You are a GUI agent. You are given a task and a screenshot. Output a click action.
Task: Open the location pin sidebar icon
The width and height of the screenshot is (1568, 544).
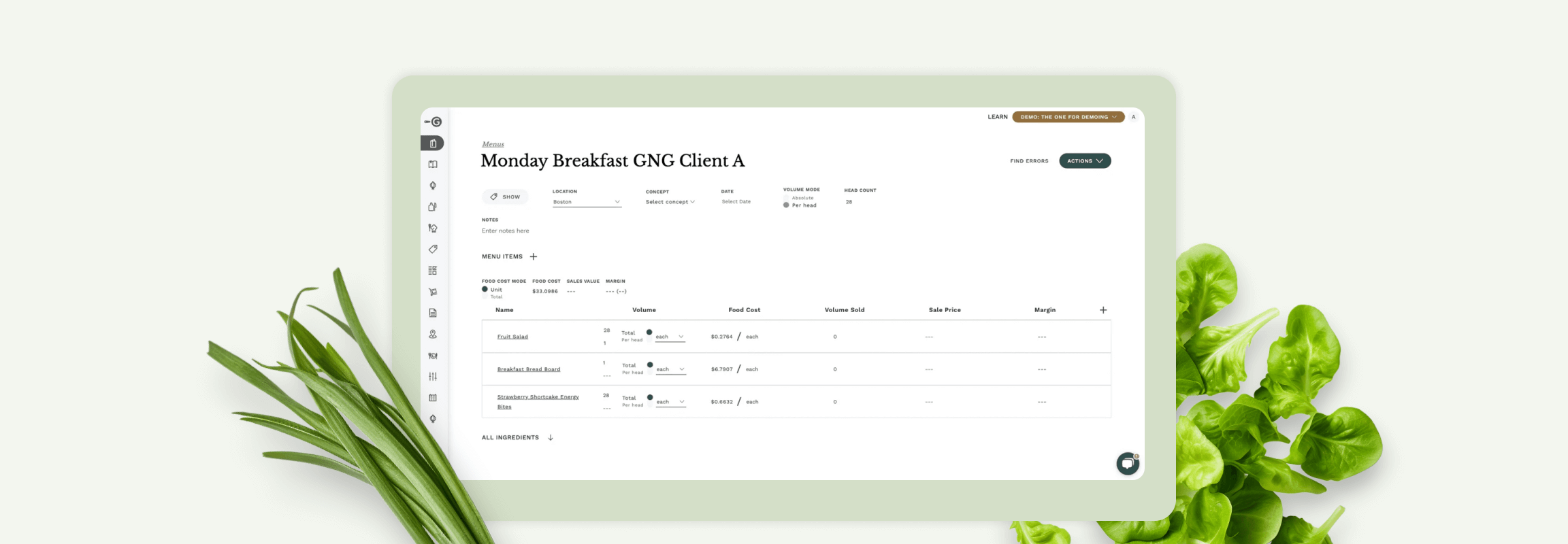pos(433,334)
